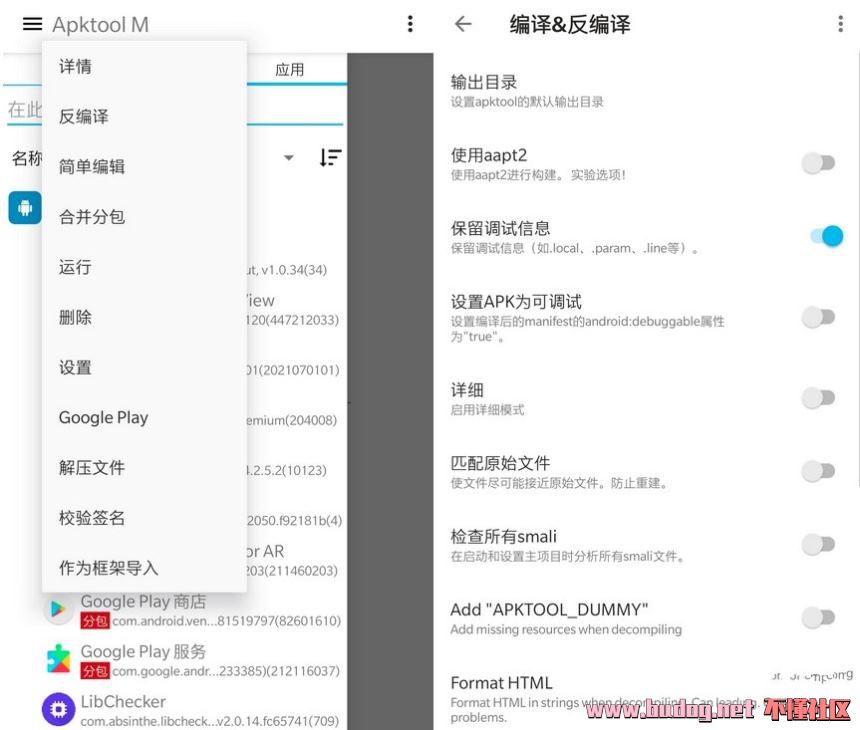Viewport: 860px width, 730px height.
Task: Tap the blue Android app icon
Action: [x=25, y=208]
